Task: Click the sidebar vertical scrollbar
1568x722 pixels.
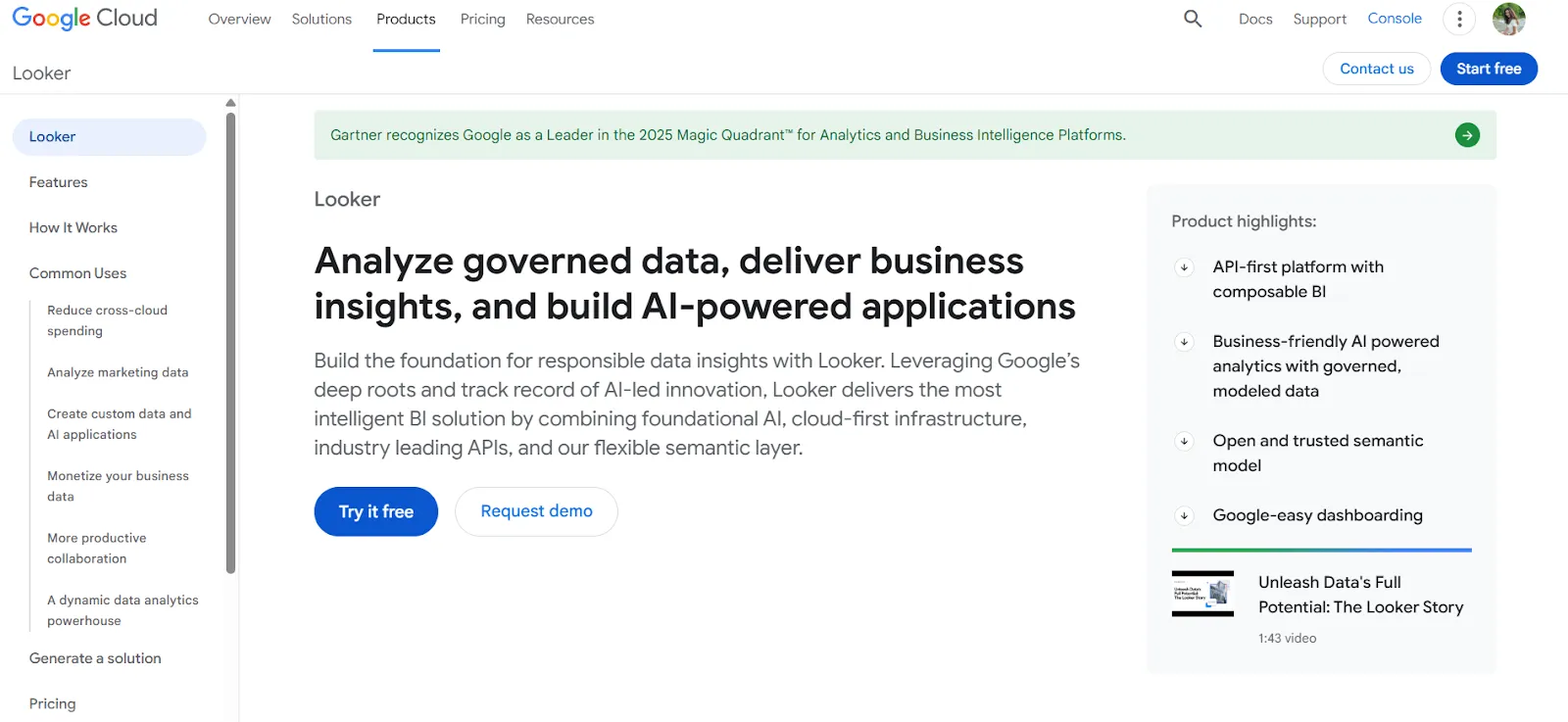Action: (x=230, y=343)
